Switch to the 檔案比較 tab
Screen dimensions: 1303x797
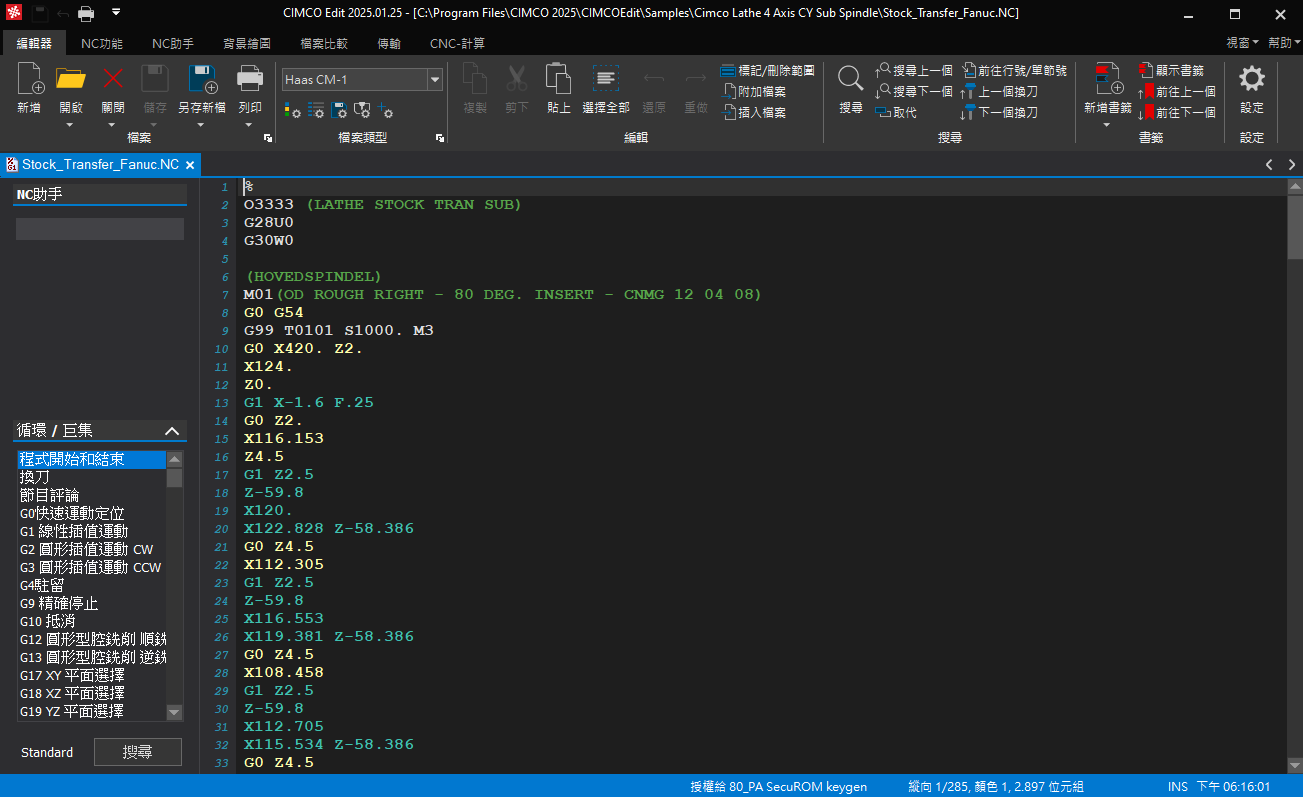click(x=324, y=43)
